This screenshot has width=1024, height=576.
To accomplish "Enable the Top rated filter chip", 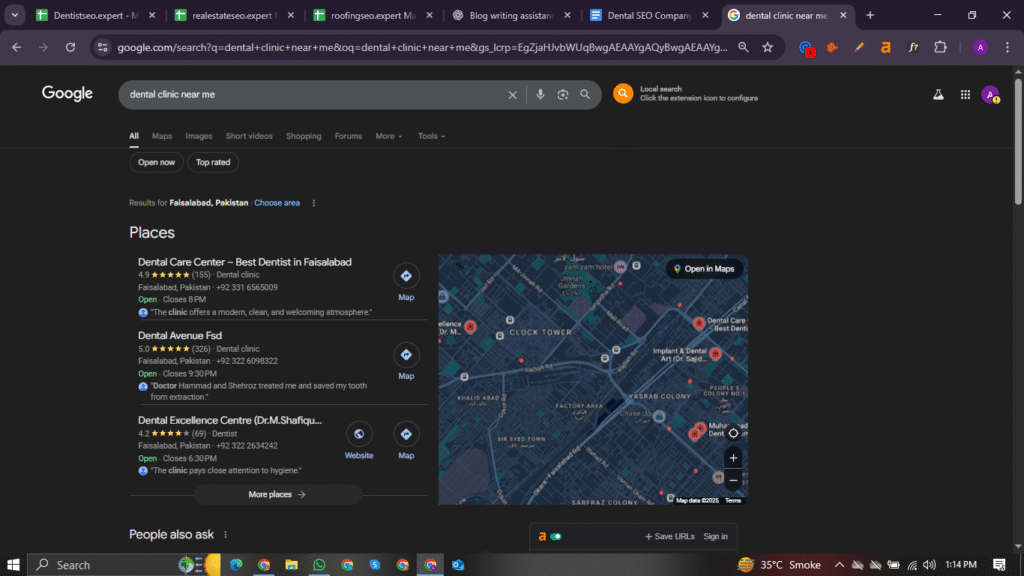I will 213,162.
